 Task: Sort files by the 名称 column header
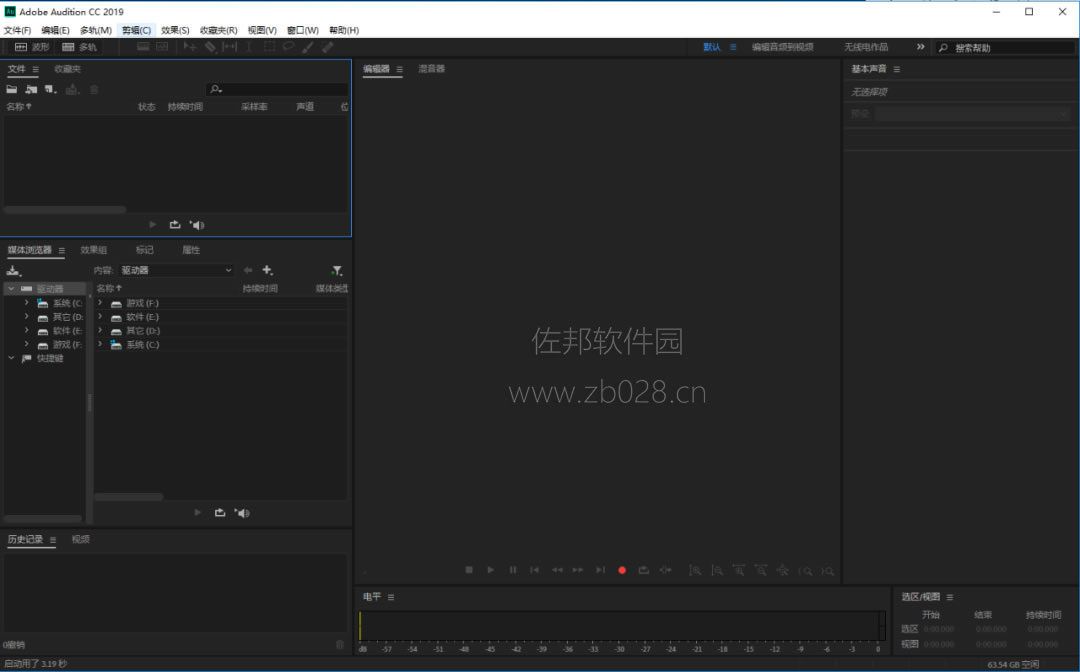click(x=19, y=107)
